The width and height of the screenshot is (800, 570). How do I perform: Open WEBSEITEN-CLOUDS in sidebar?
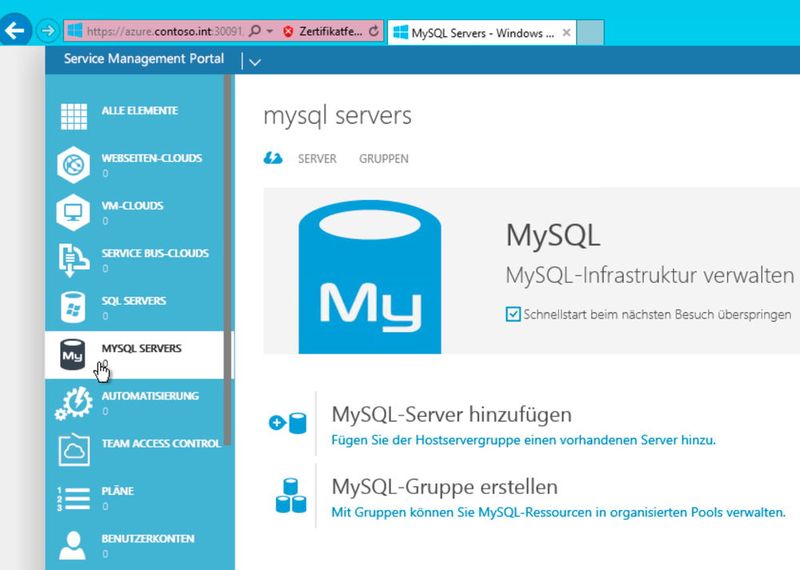152,158
